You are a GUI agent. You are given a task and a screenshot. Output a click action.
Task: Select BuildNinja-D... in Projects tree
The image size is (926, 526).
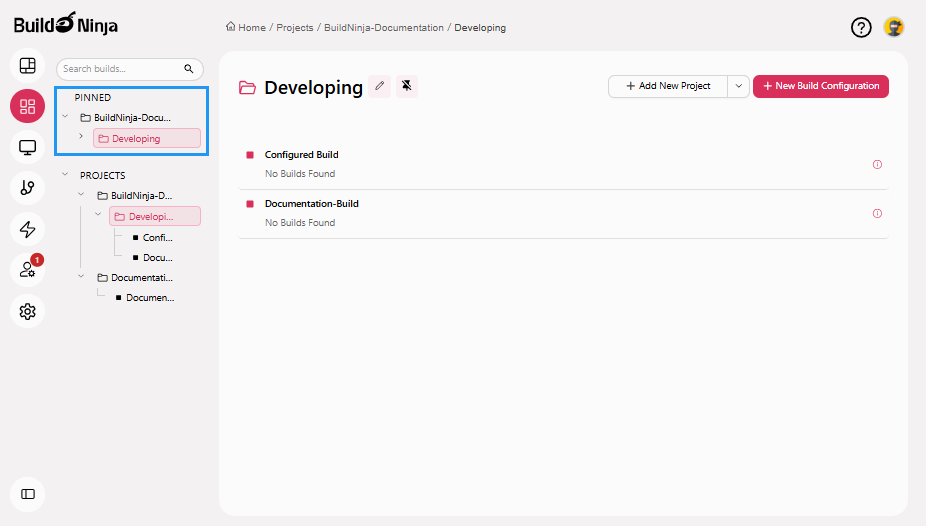tap(135, 195)
